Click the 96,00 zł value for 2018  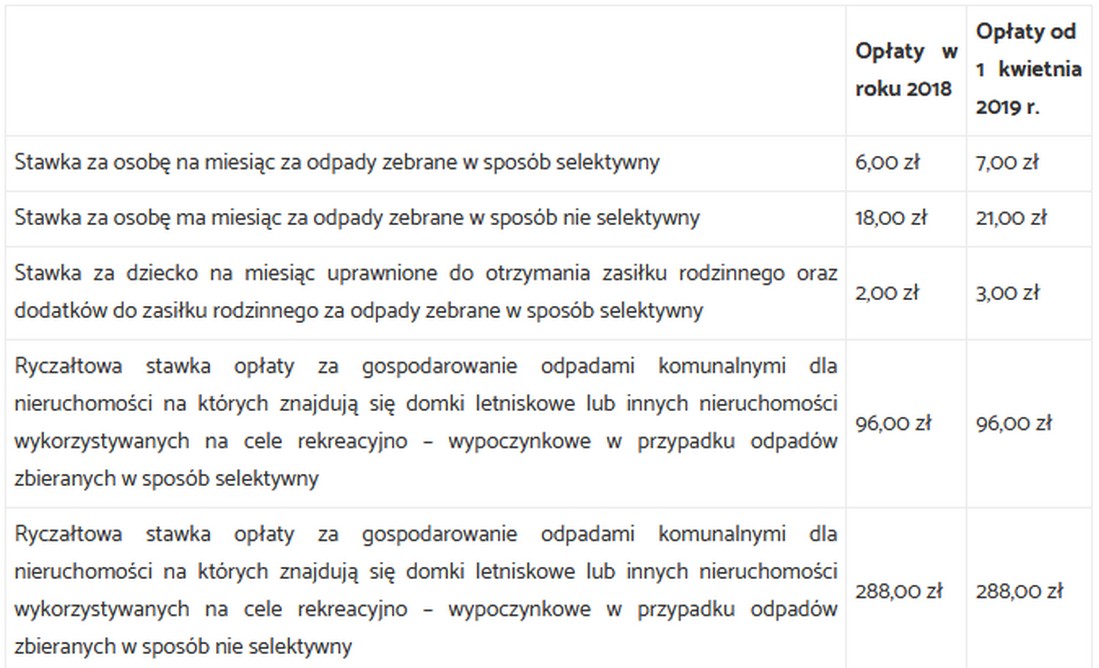tap(893, 423)
